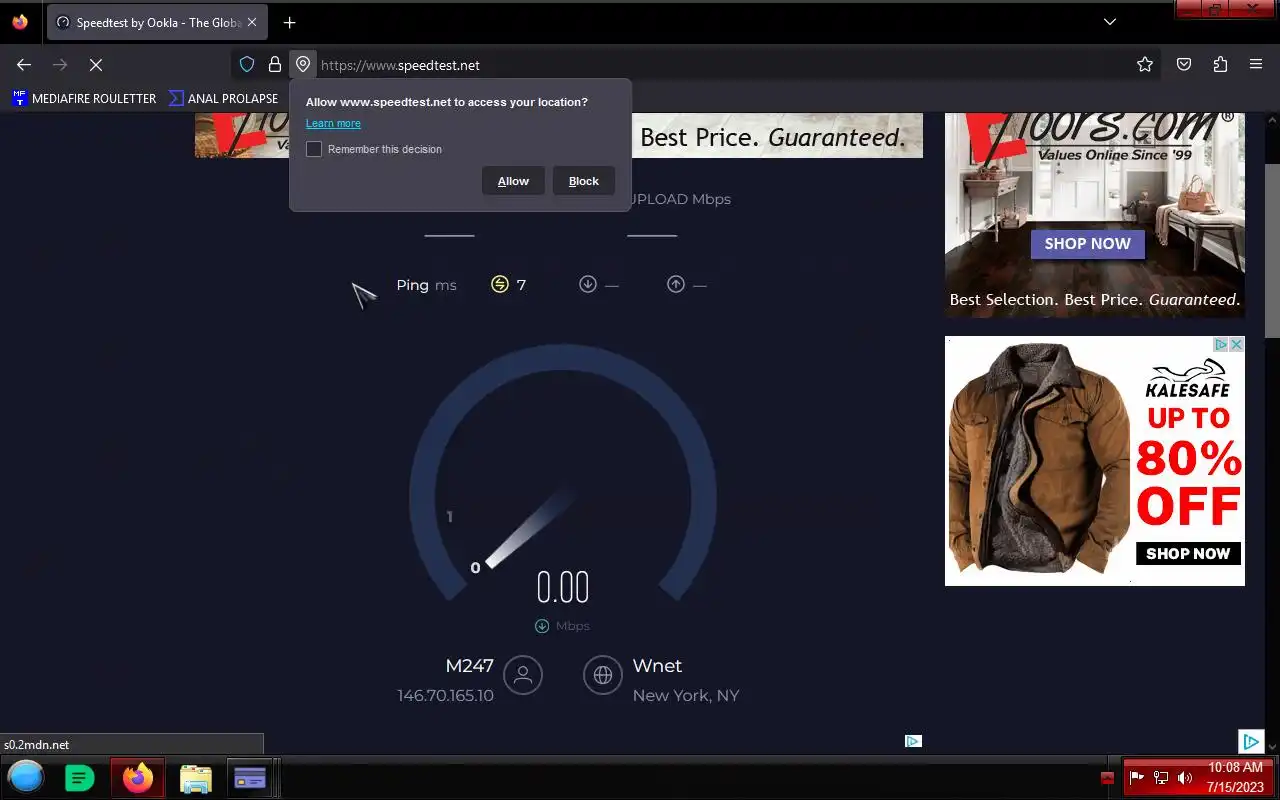
Task: Open the Start menu orb
Action: coord(27,777)
